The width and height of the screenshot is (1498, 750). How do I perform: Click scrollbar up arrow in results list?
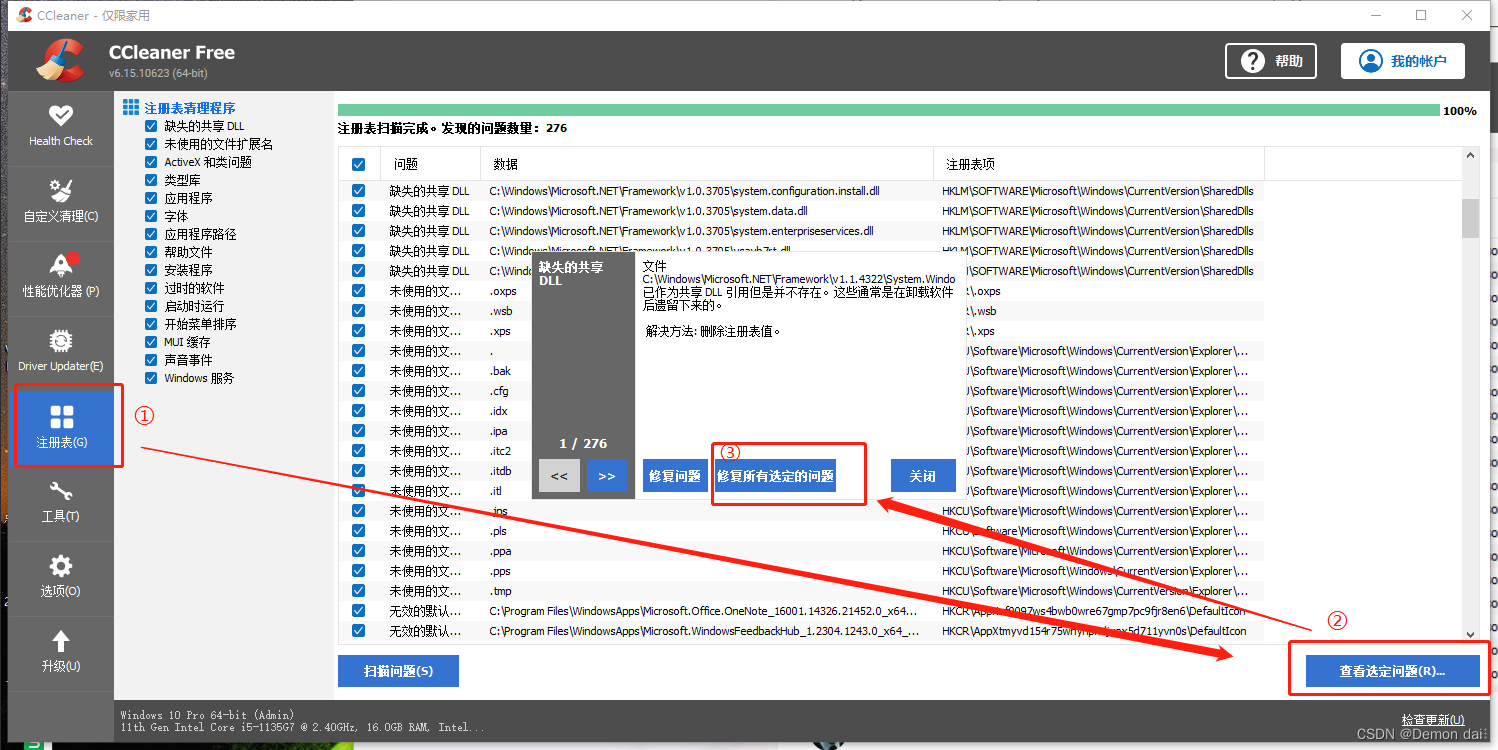pos(1470,156)
